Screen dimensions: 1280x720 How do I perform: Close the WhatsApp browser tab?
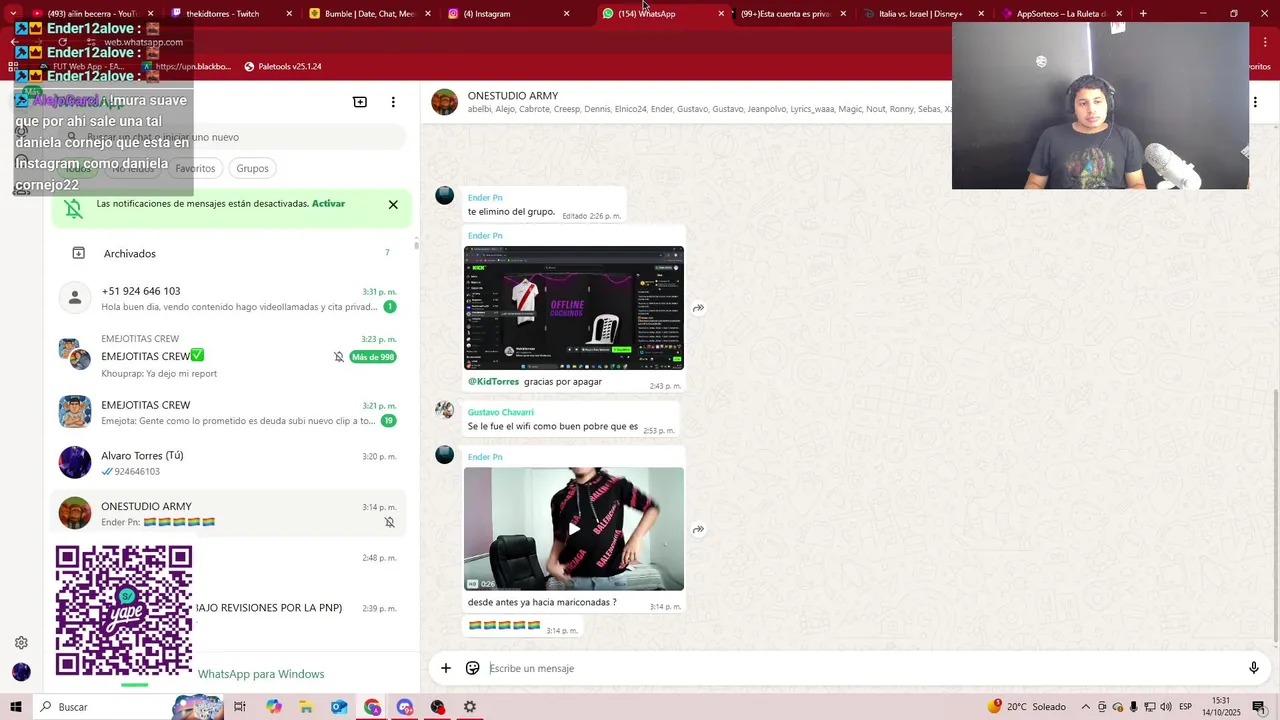pos(721,14)
